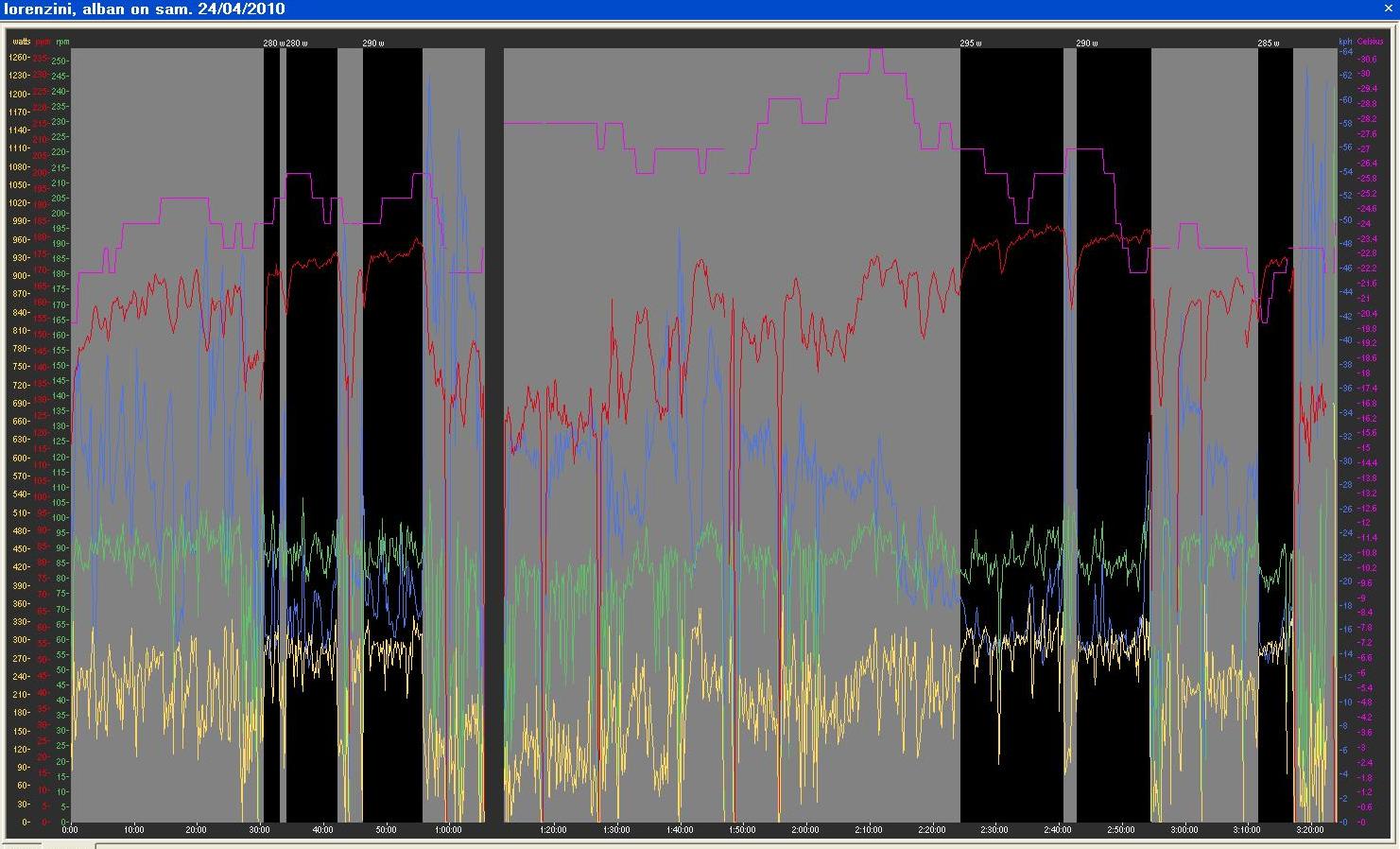Click the black 295 w interval block
This screenshot has width=1400, height=849.
[x=1011, y=435]
